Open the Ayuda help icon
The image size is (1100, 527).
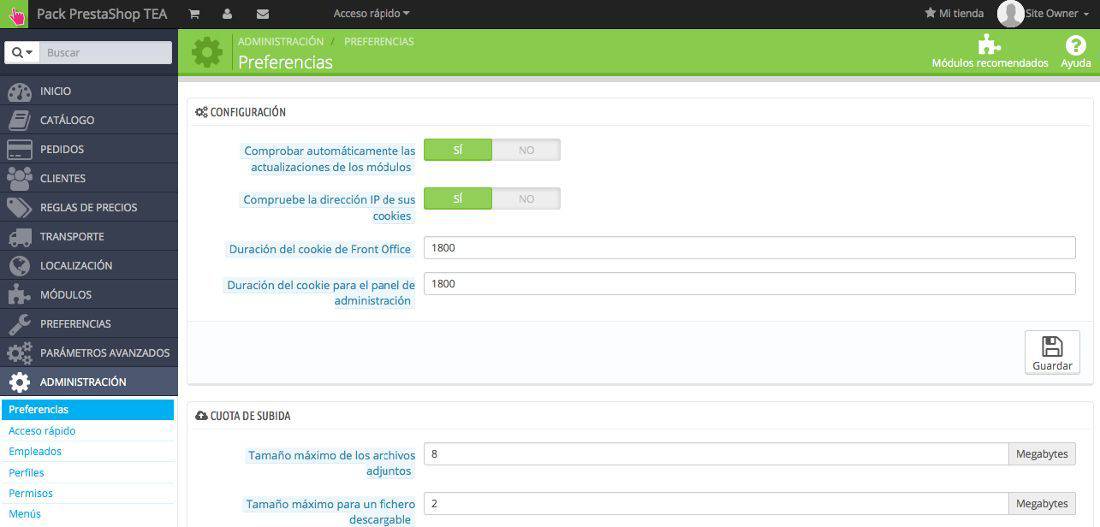[1075, 46]
